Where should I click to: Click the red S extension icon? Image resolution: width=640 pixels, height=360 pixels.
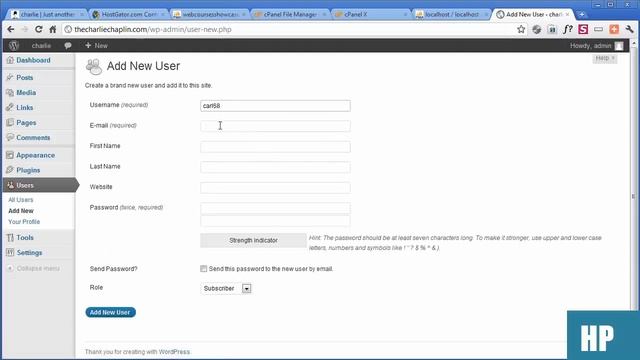583,29
